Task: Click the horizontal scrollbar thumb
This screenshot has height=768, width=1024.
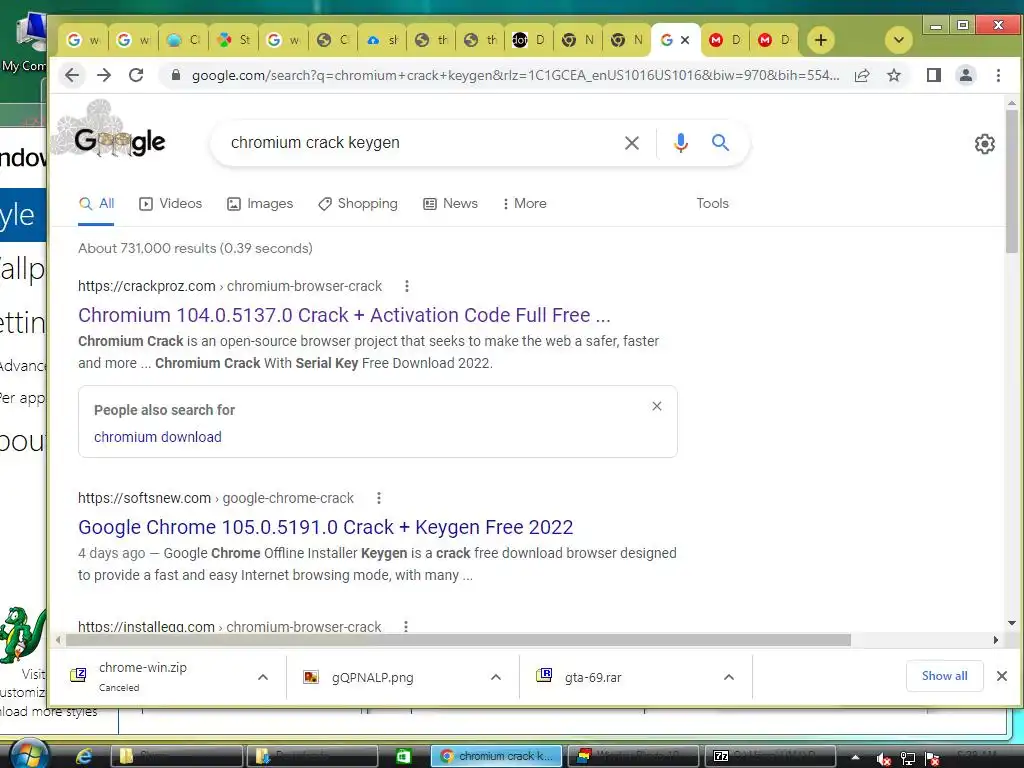Action: [x=458, y=640]
